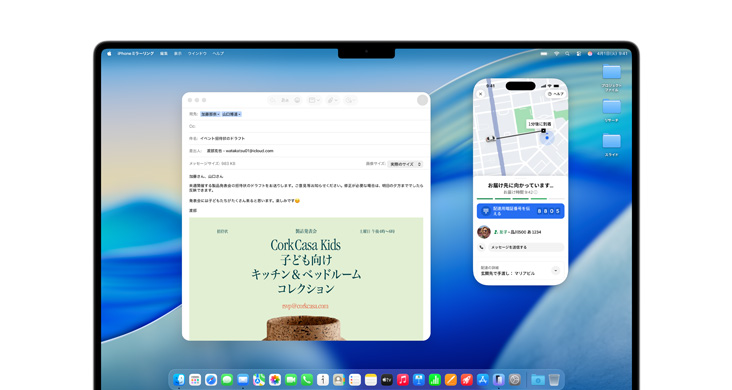
Task: Open the header fields dropdown in mail toolbar
Action: [314, 100]
